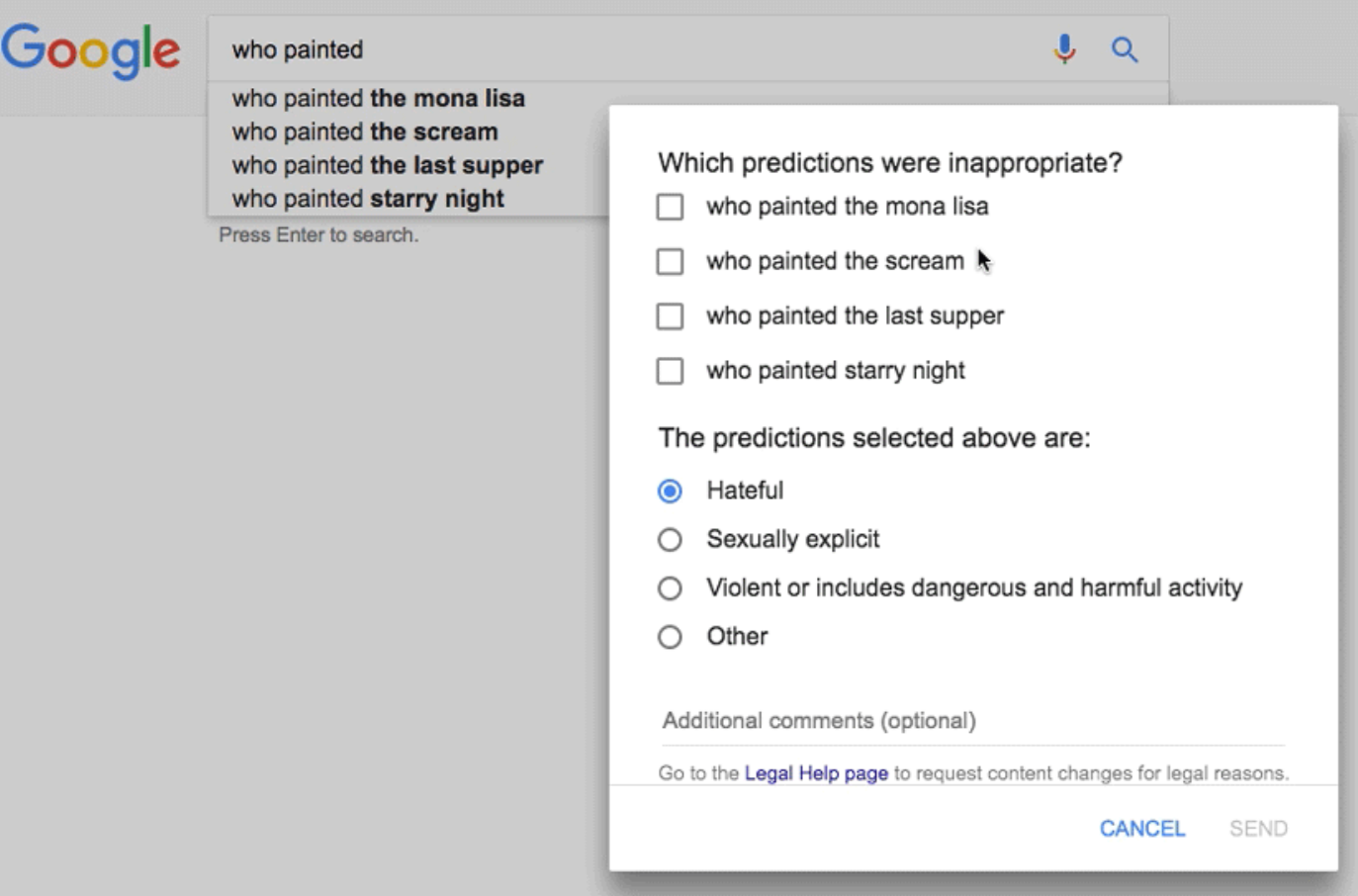Screen dimensions: 1358x896
Task: Click the Additional comments text field
Action: pos(971,721)
